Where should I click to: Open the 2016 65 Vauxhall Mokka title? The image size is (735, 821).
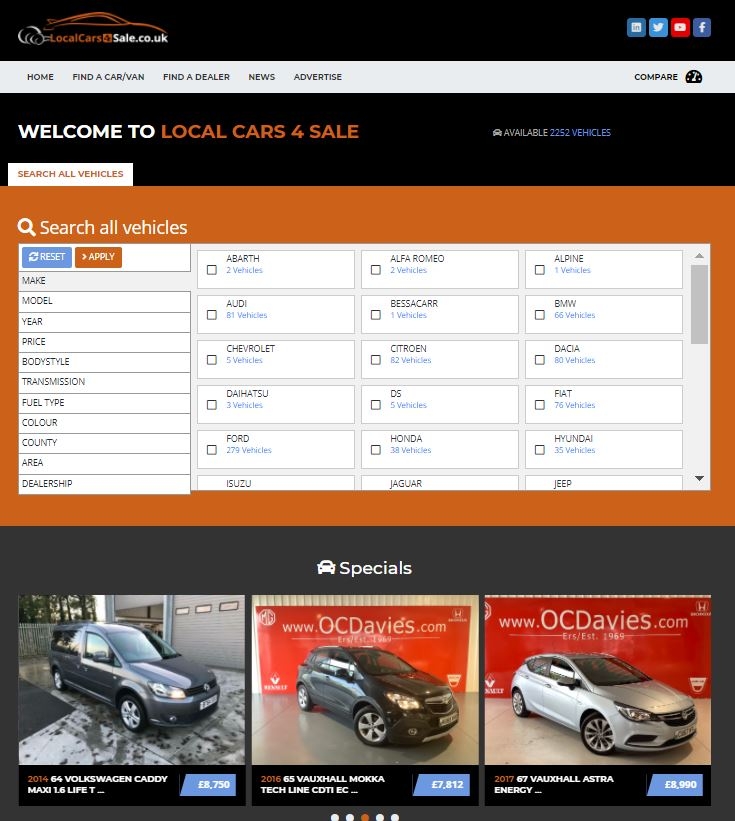pyautogui.click(x=322, y=784)
